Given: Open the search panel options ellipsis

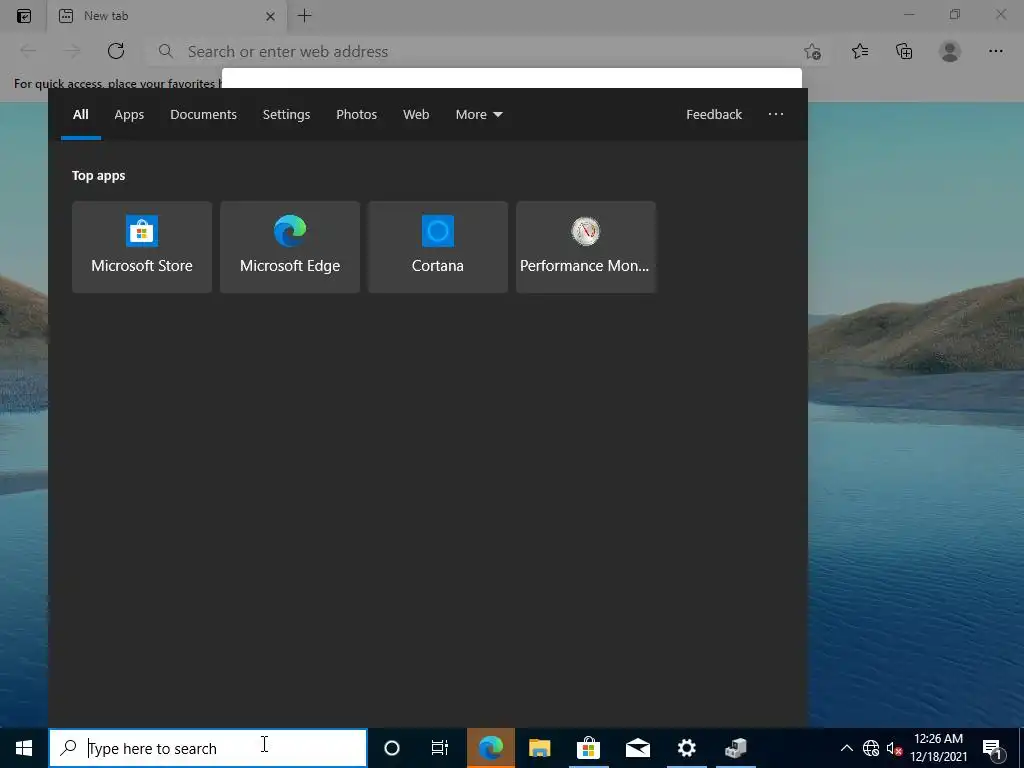Looking at the screenshot, I should click(776, 114).
